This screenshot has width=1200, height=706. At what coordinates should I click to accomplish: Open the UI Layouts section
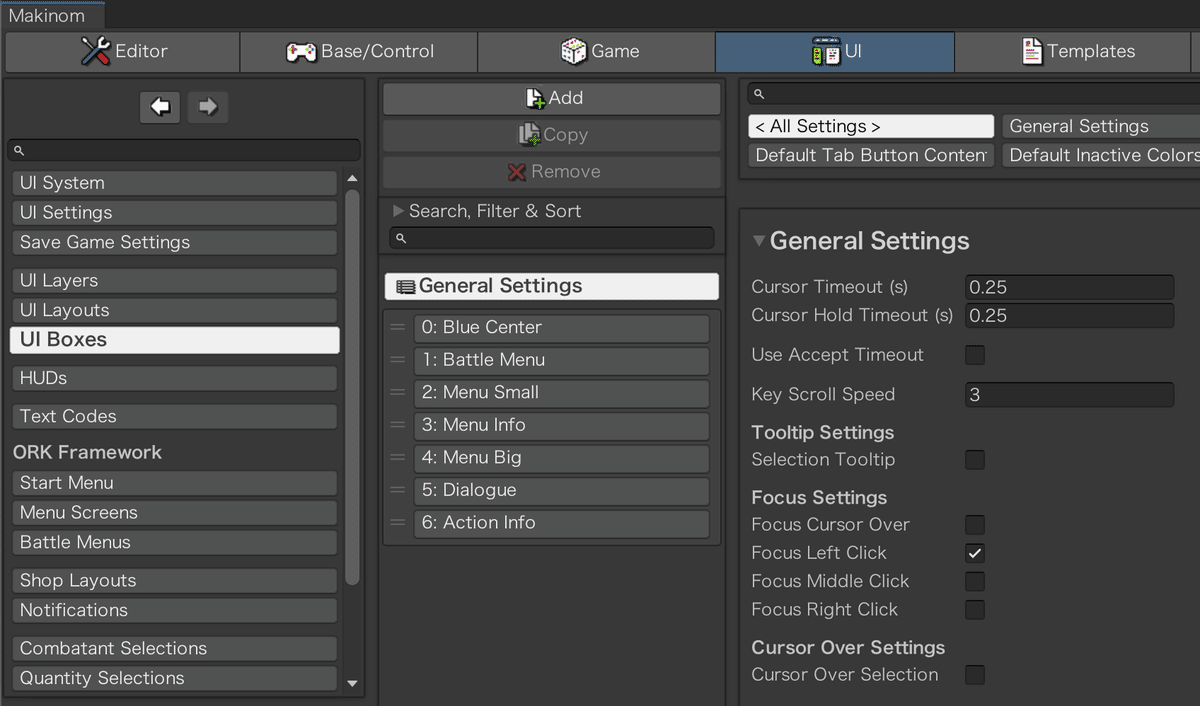click(x=175, y=310)
